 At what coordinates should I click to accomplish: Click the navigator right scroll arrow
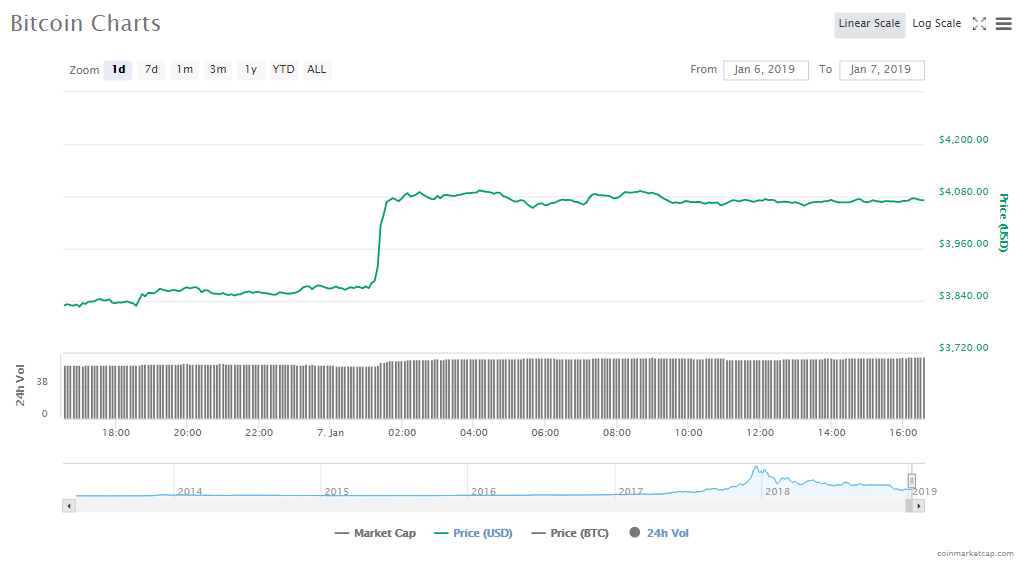tap(919, 506)
